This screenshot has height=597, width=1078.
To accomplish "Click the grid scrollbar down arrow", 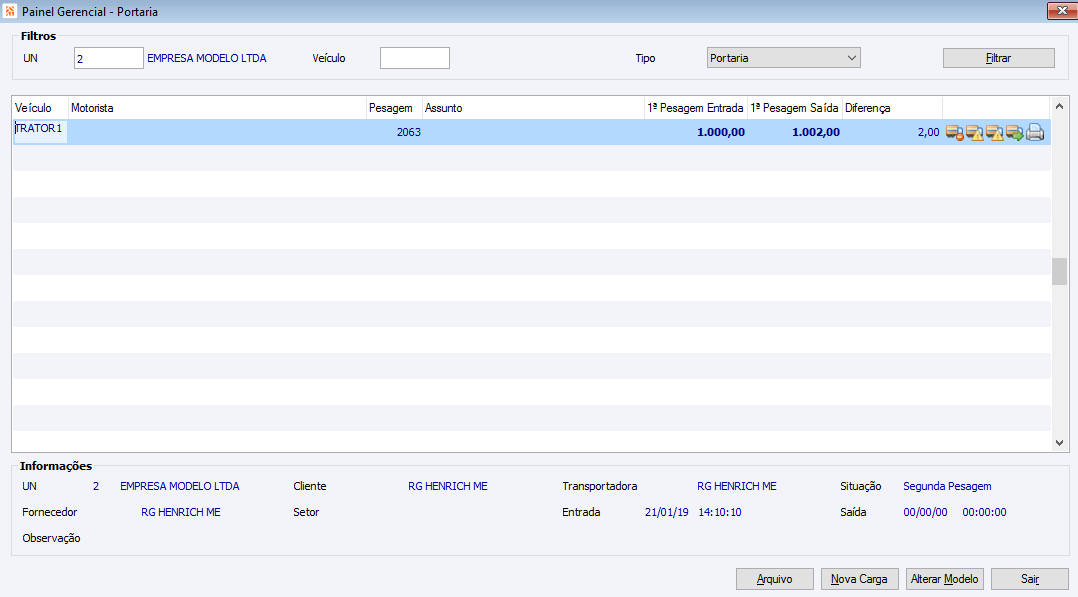I will [x=1059, y=443].
